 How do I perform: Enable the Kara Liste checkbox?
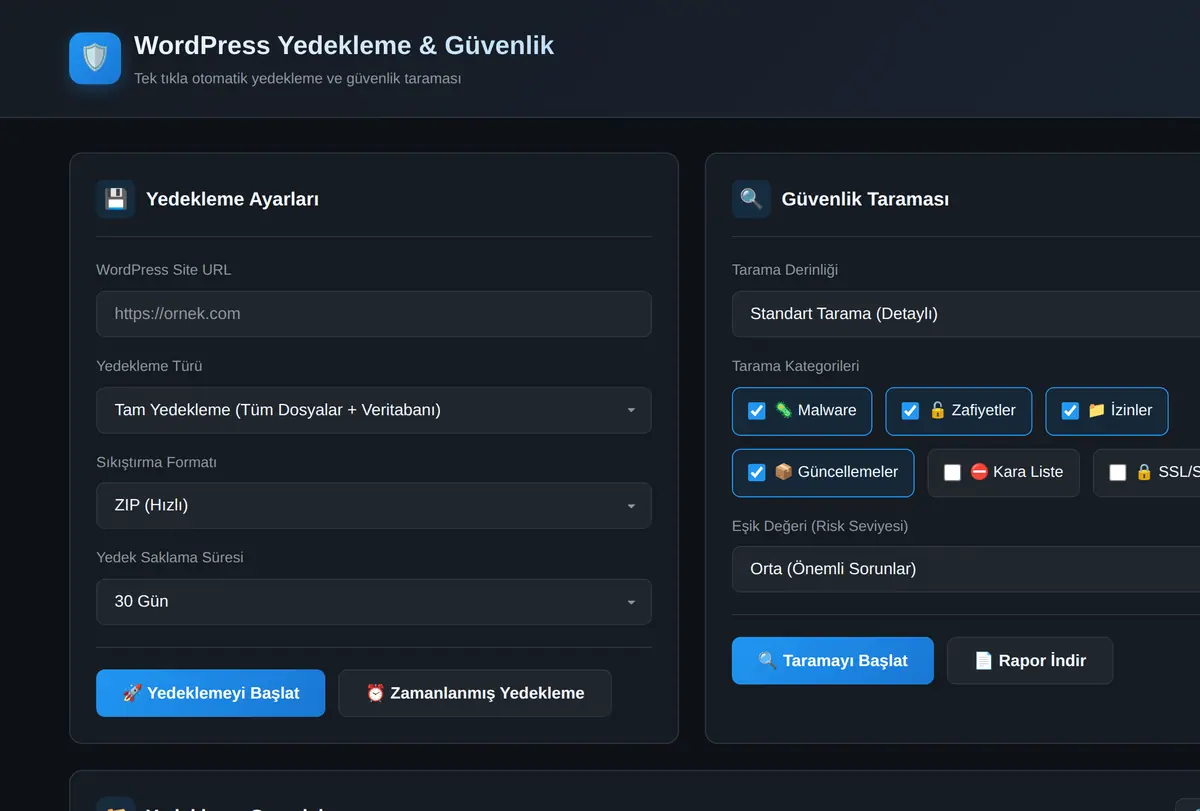952,473
